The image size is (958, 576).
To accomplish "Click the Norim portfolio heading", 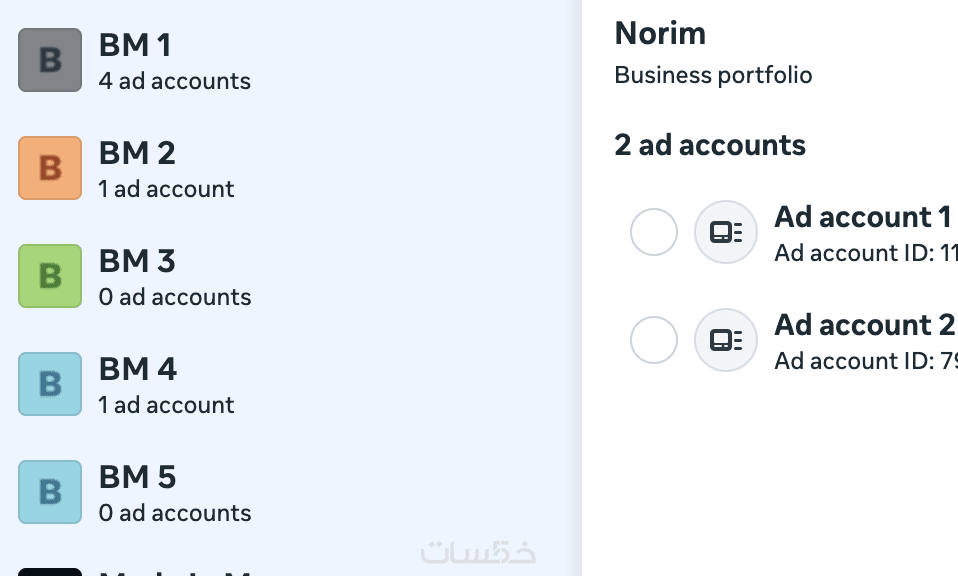I will (660, 33).
